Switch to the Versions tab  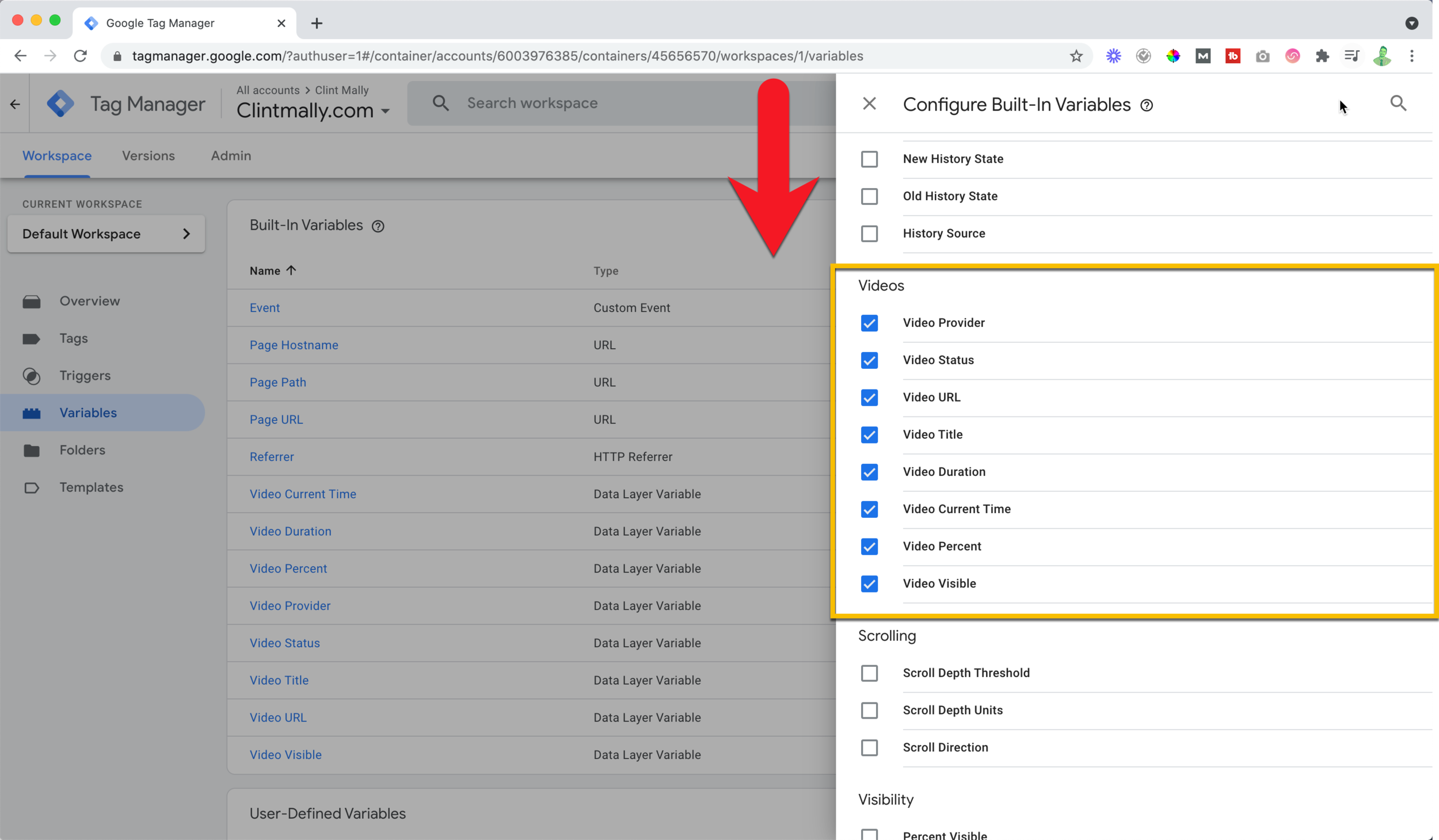[x=148, y=155]
